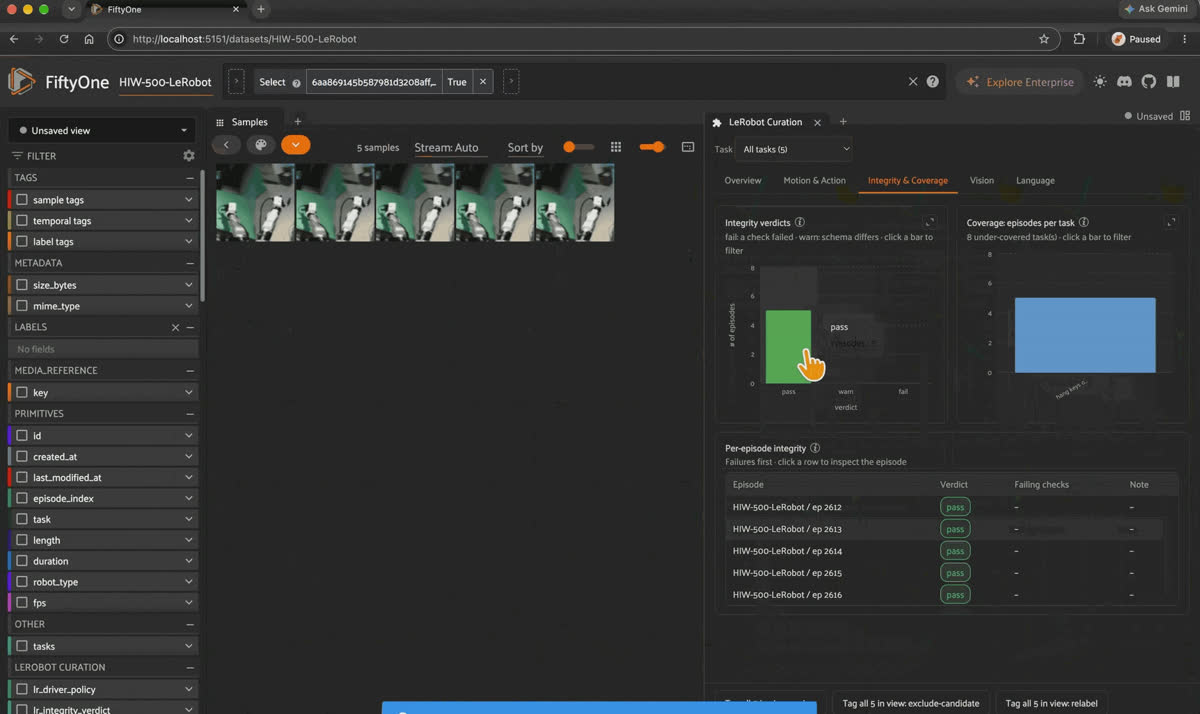Check the label tags checkbox
Screen dimensions: 1200x714
22,242
